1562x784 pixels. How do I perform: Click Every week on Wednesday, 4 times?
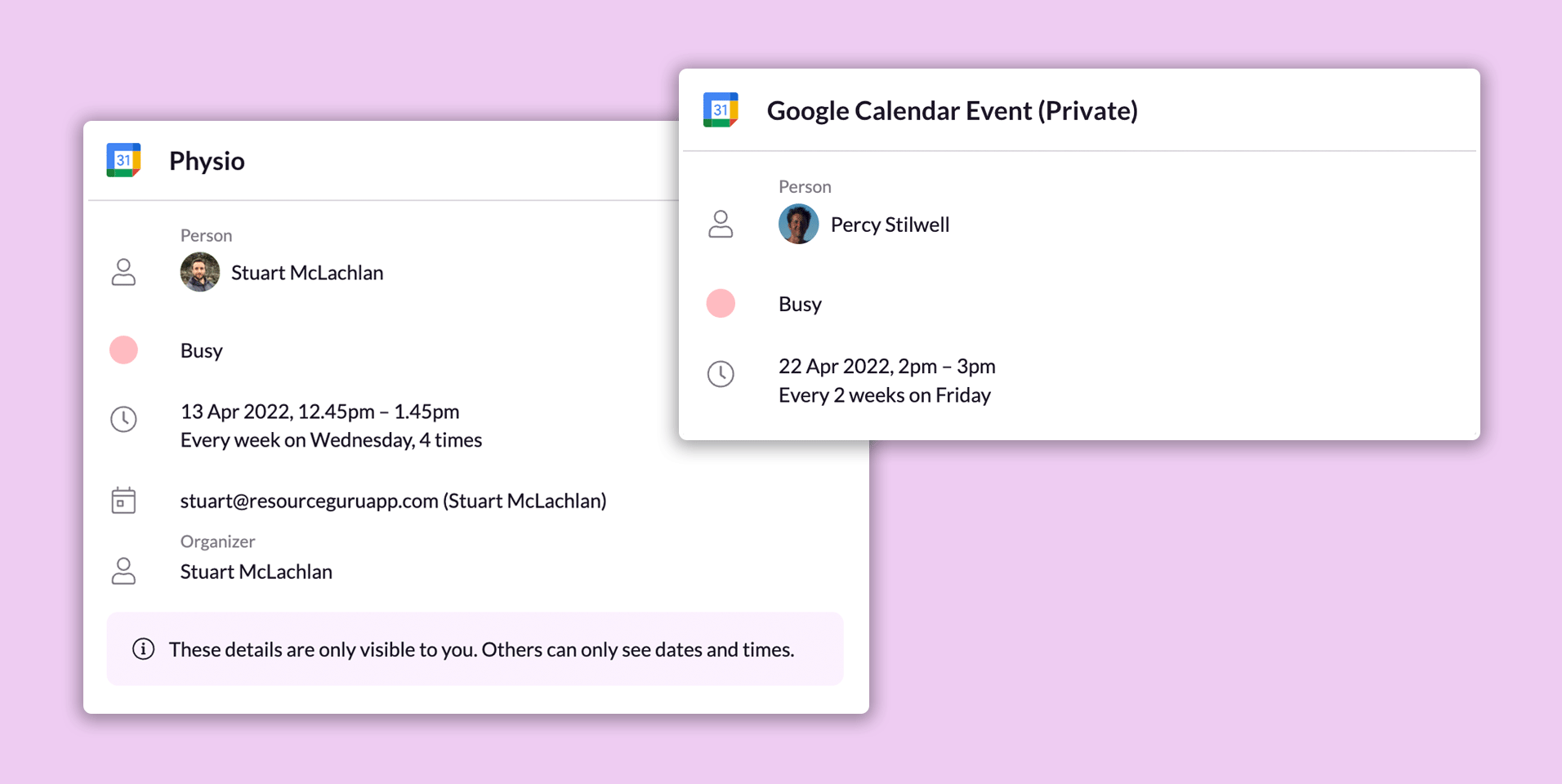coord(331,440)
